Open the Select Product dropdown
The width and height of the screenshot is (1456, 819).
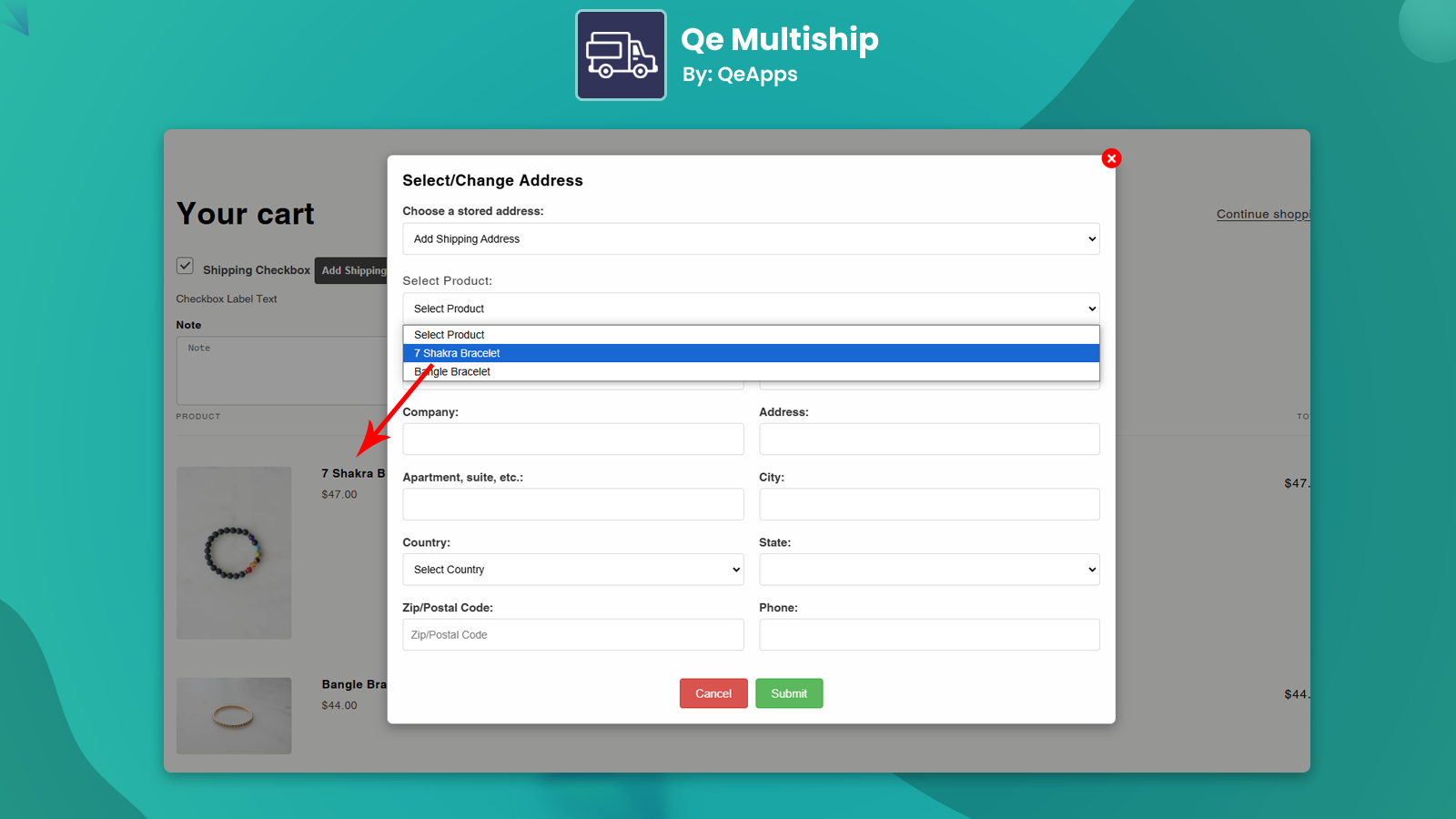(751, 308)
